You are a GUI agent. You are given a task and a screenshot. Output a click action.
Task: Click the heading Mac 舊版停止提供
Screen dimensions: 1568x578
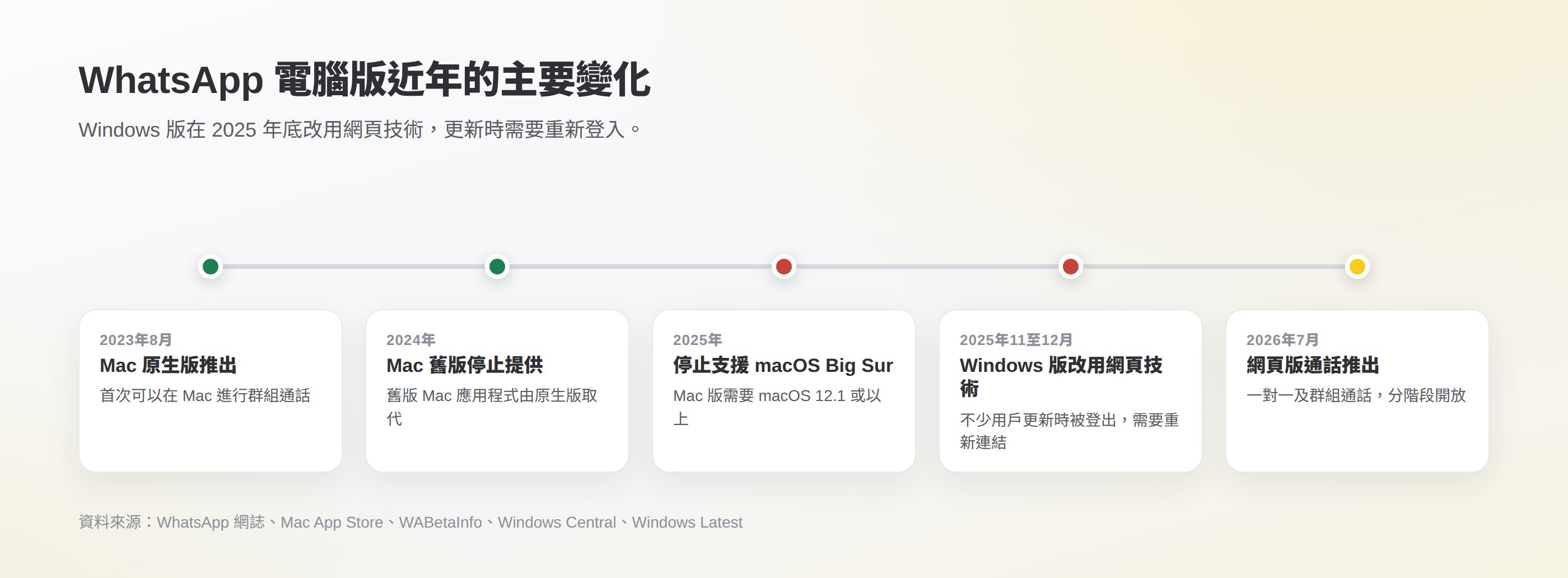(464, 365)
